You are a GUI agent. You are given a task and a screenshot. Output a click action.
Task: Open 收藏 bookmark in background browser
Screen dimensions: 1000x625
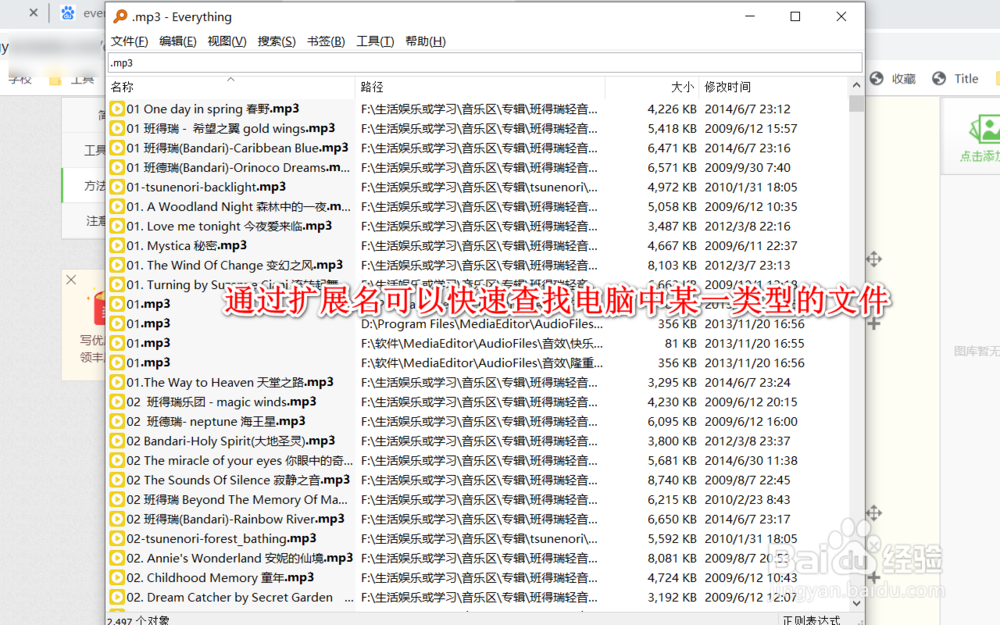tap(893, 78)
